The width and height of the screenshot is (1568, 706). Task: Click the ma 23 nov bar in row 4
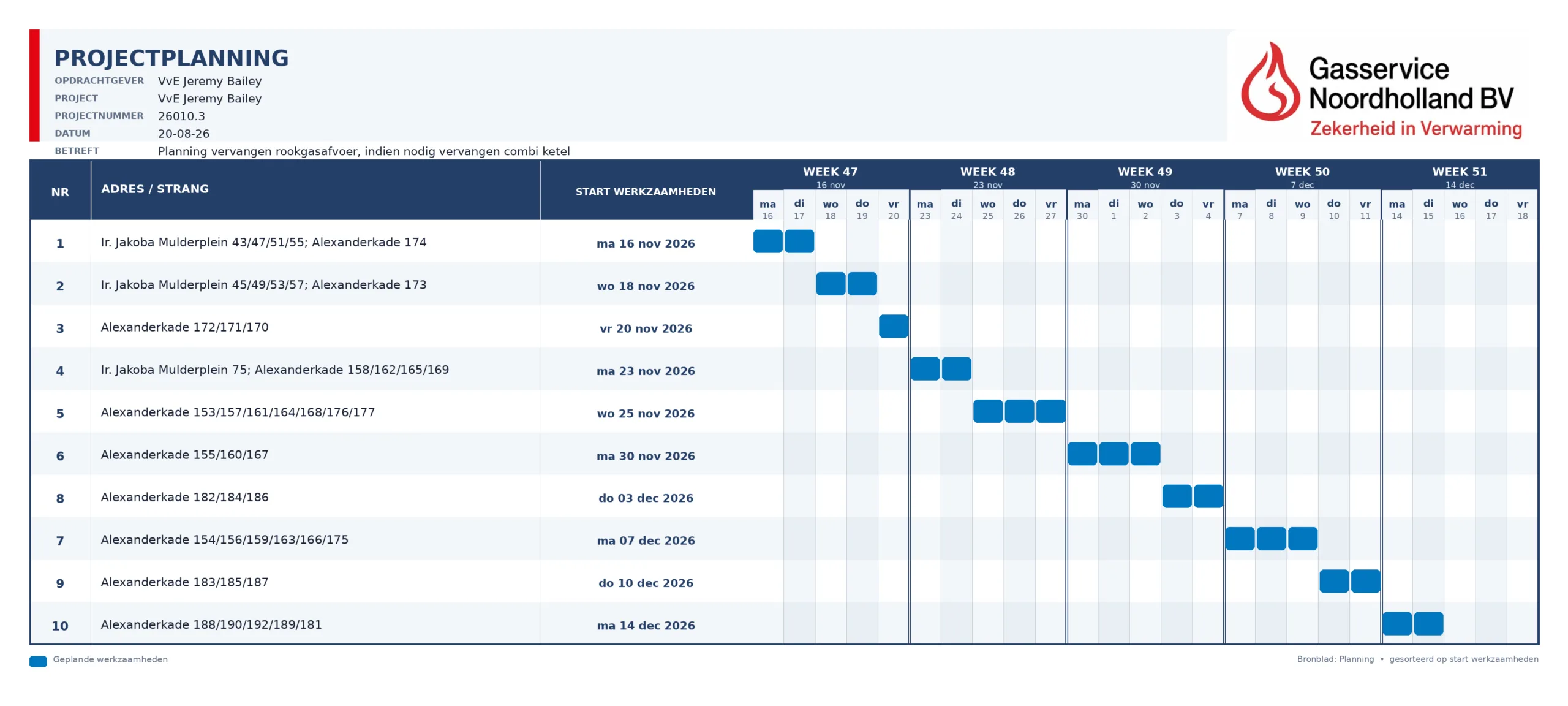click(925, 368)
